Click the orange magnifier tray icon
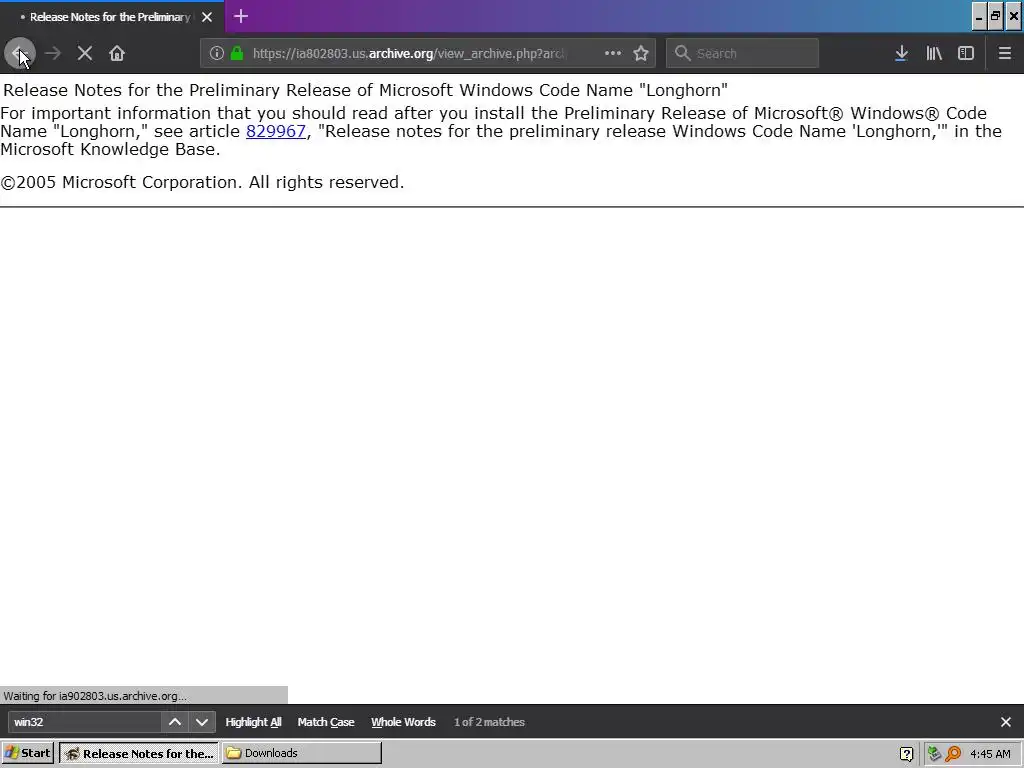The width and height of the screenshot is (1024, 768). coord(953,754)
